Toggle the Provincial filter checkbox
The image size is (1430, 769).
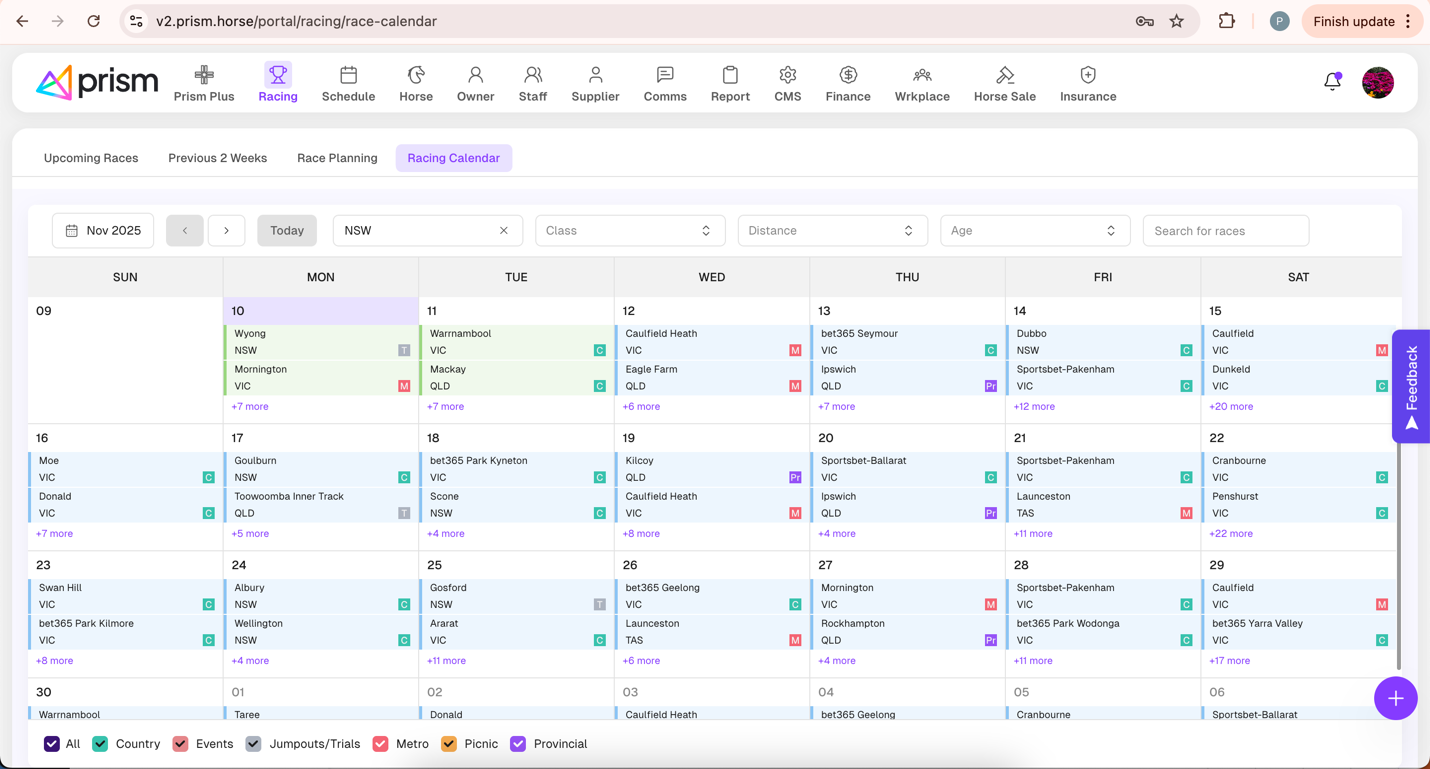pyautogui.click(x=518, y=744)
